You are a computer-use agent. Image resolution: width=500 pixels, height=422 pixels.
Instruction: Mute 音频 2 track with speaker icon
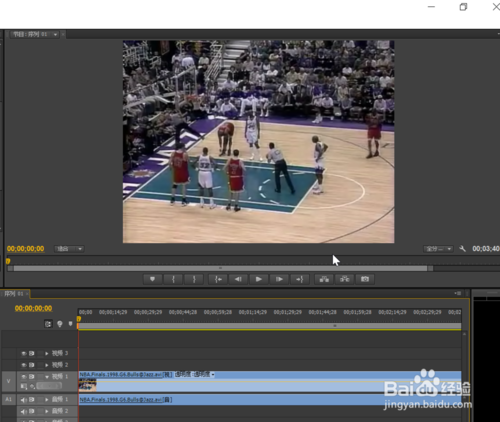tap(24, 412)
